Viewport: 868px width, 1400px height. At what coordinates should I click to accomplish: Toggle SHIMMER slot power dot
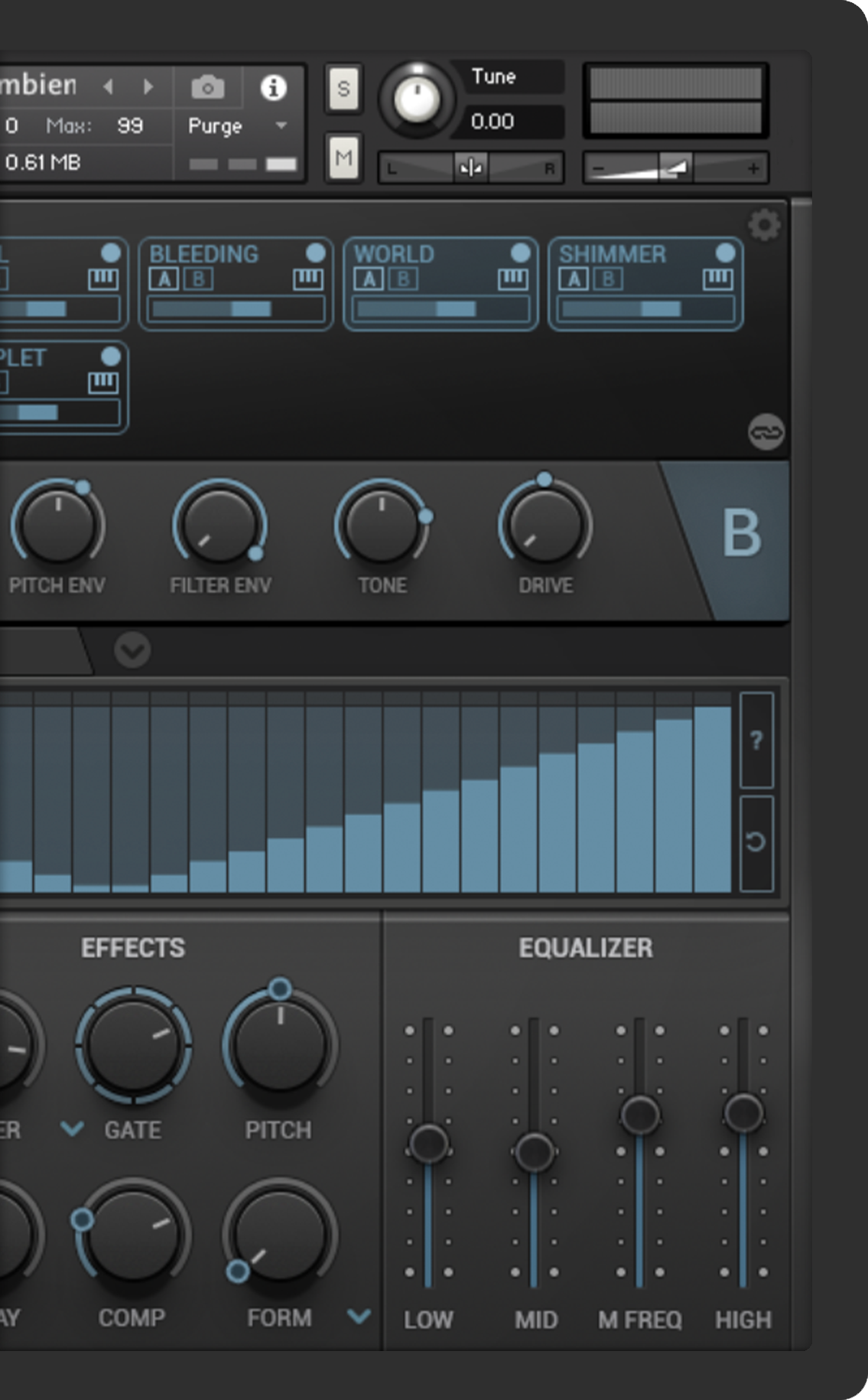click(x=725, y=252)
